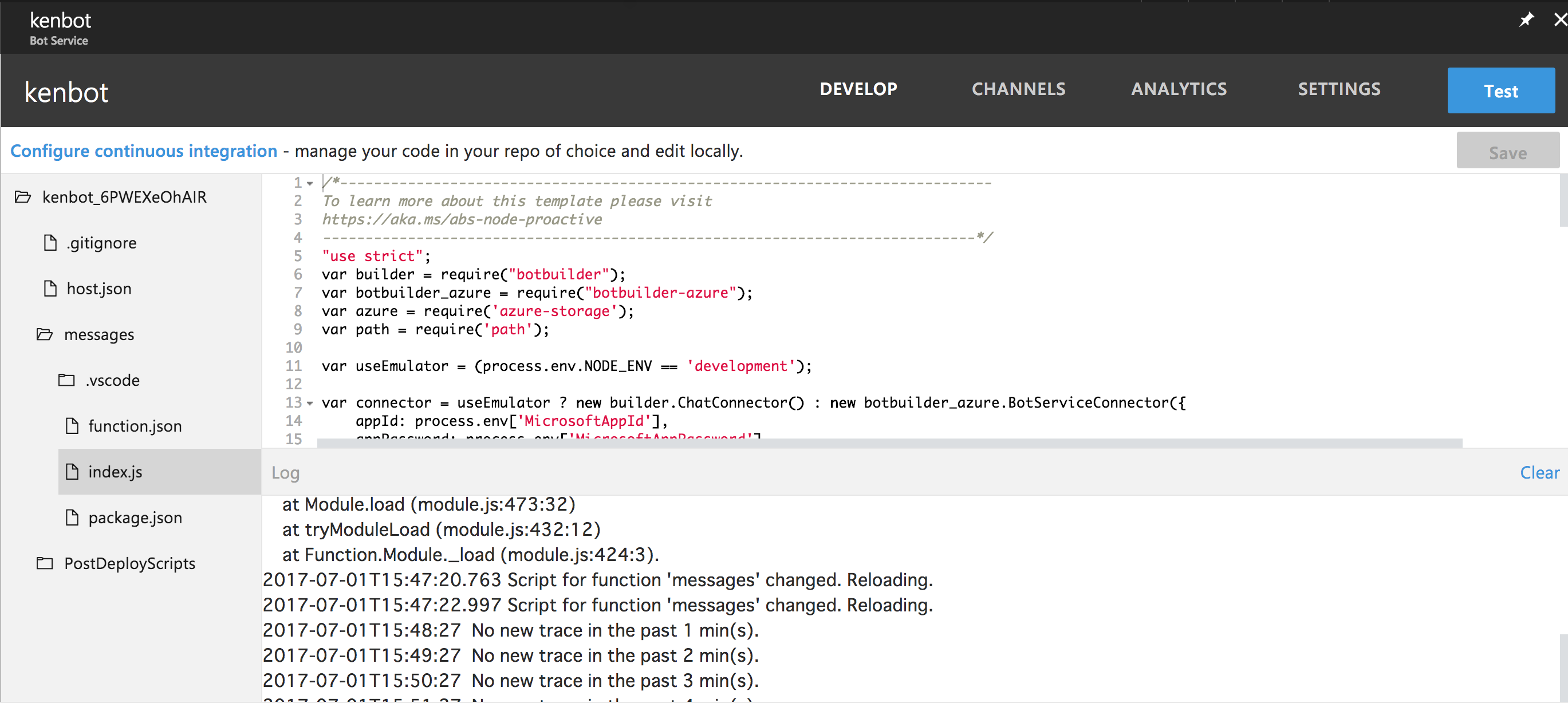Expand PostDeployScripts folder via its icon
1568x703 pixels.
pyautogui.click(x=45, y=563)
